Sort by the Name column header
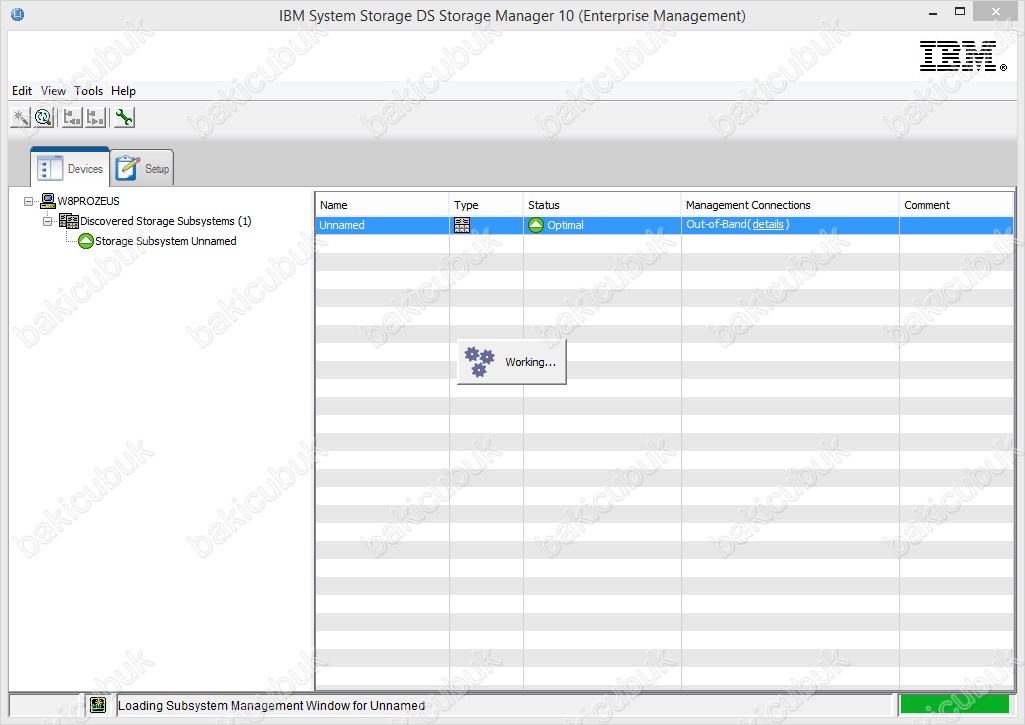Image resolution: width=1025 pixels, height=725 pixels. 382,205
